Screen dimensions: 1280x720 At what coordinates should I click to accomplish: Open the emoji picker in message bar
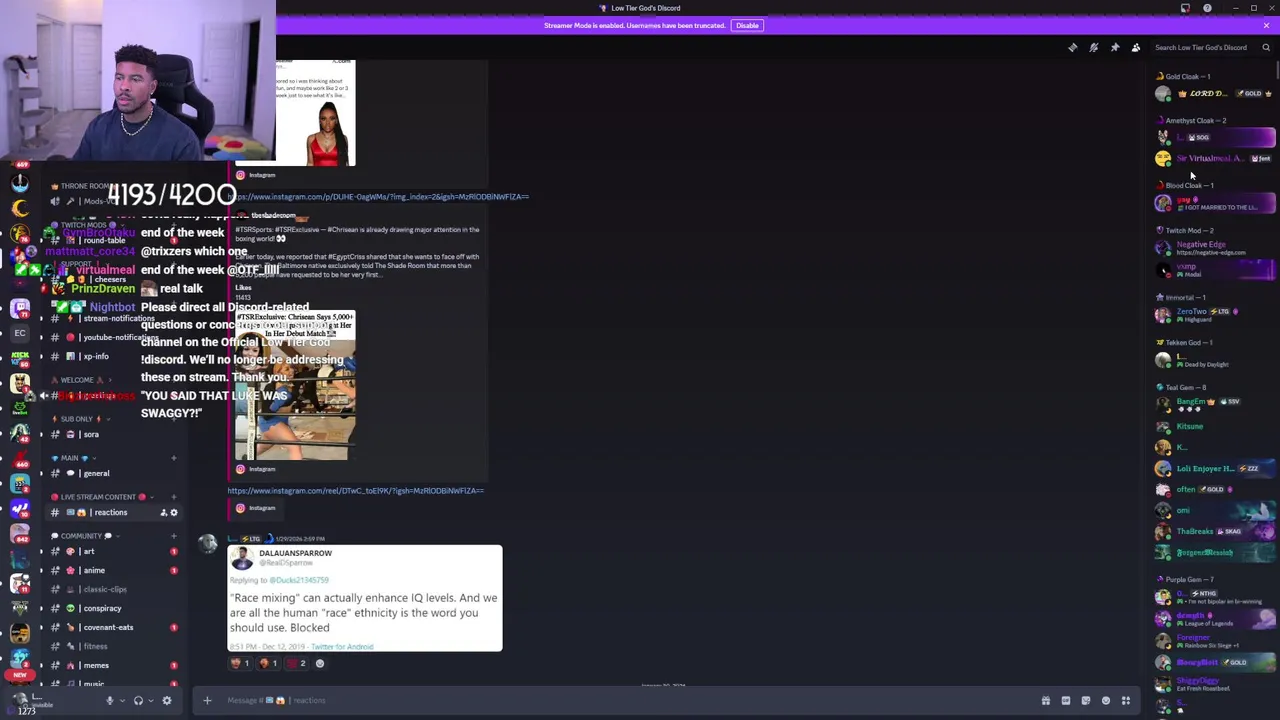coord(1105,700)
